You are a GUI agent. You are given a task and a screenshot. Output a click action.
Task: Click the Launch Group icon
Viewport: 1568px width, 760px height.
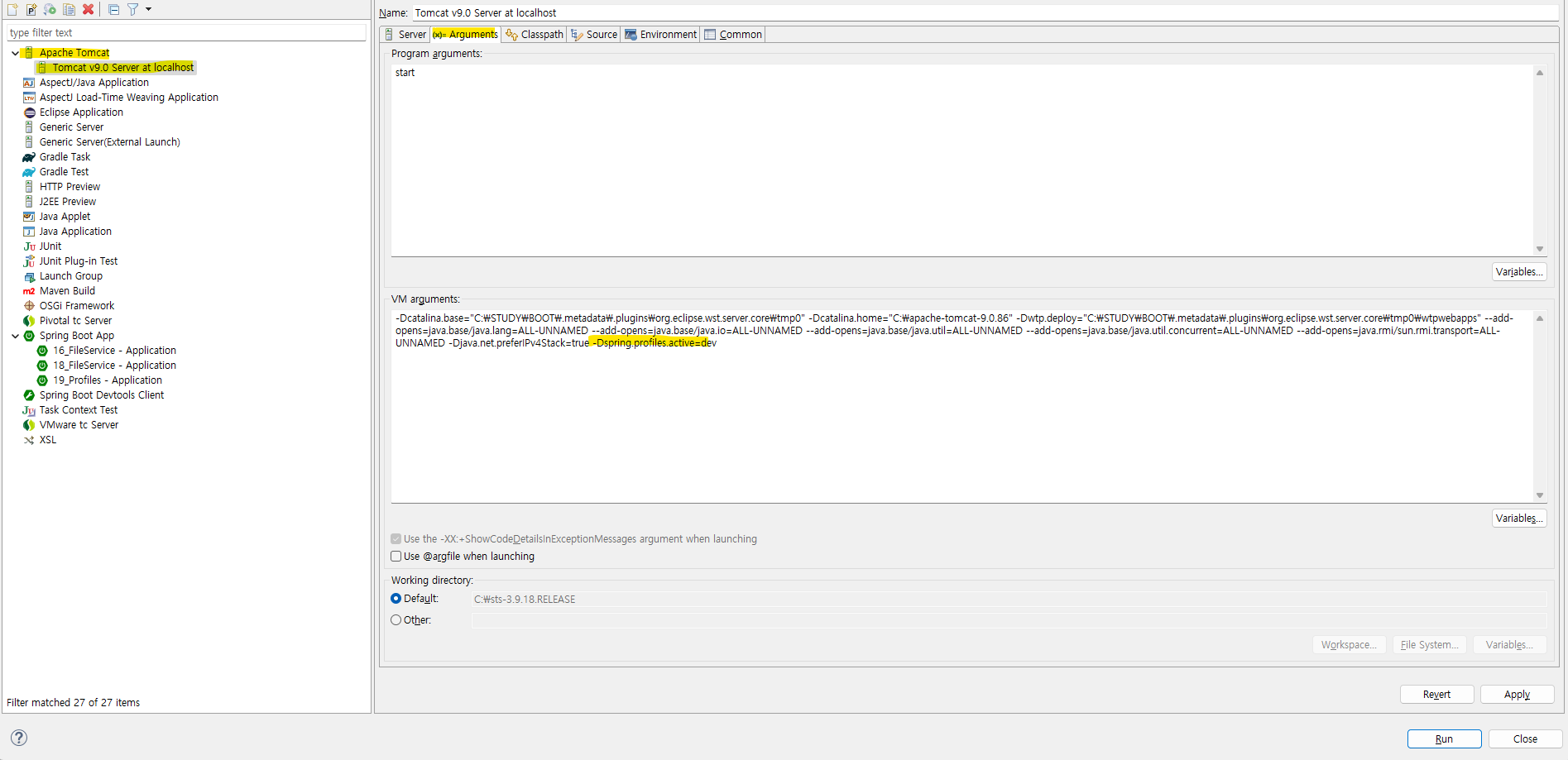pos(29,276)
